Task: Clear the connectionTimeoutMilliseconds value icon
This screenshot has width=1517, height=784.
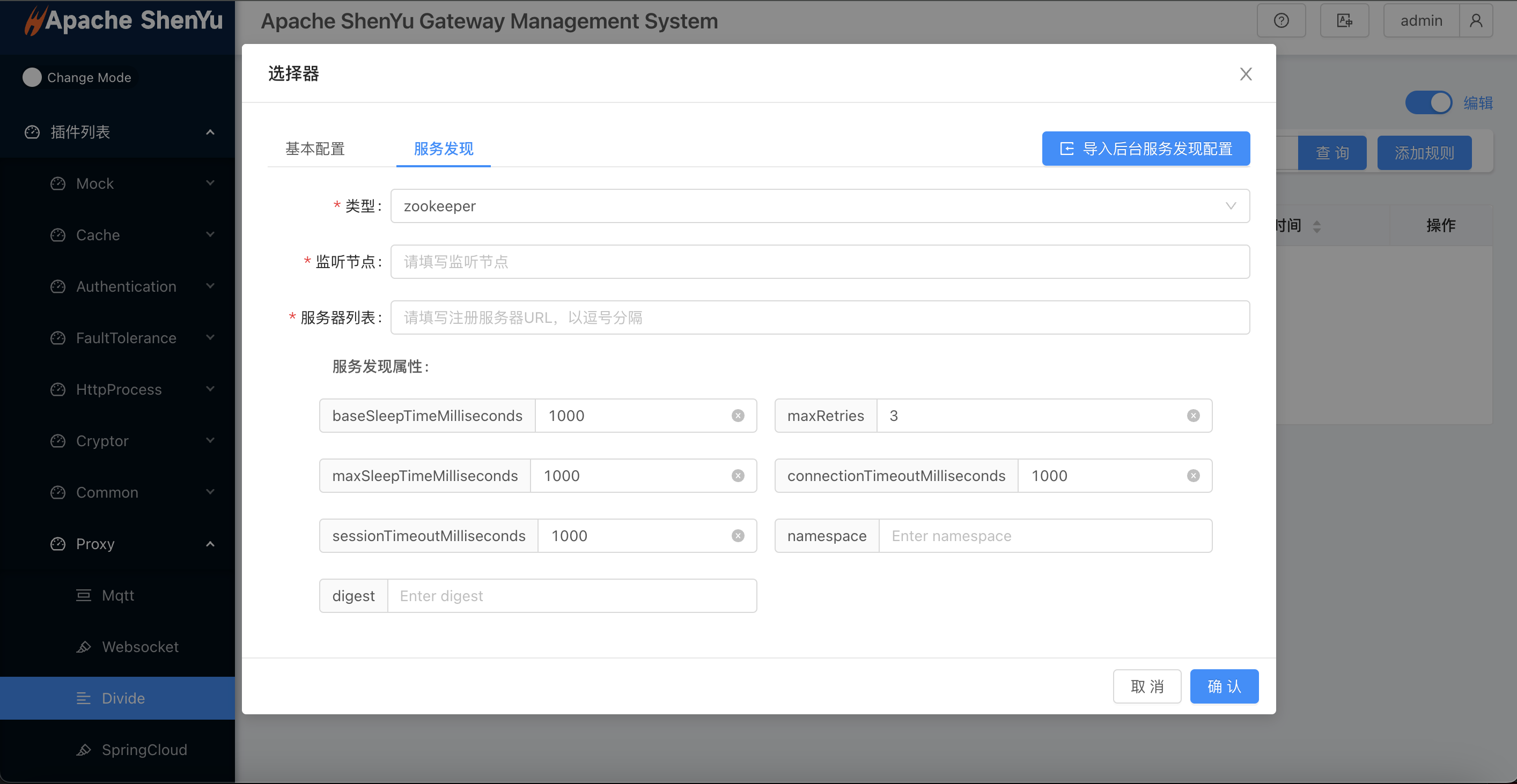Action: (x=1193, y=476)
